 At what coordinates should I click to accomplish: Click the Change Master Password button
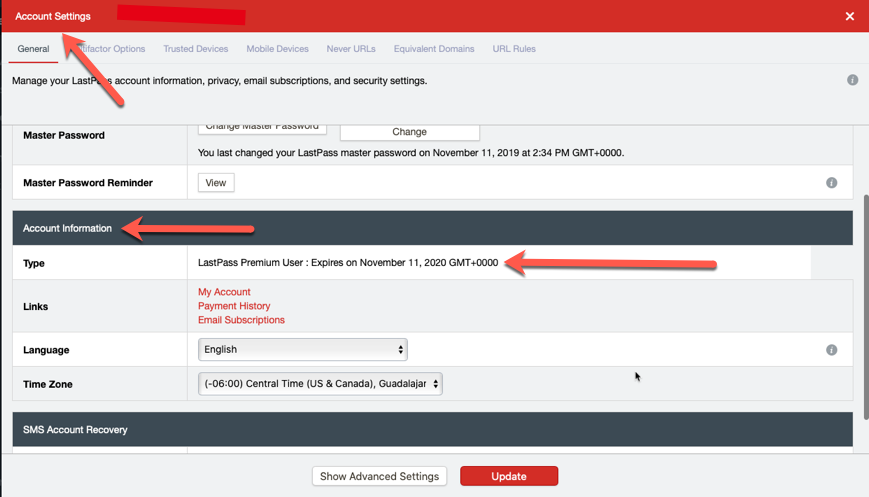coord(262,128)
